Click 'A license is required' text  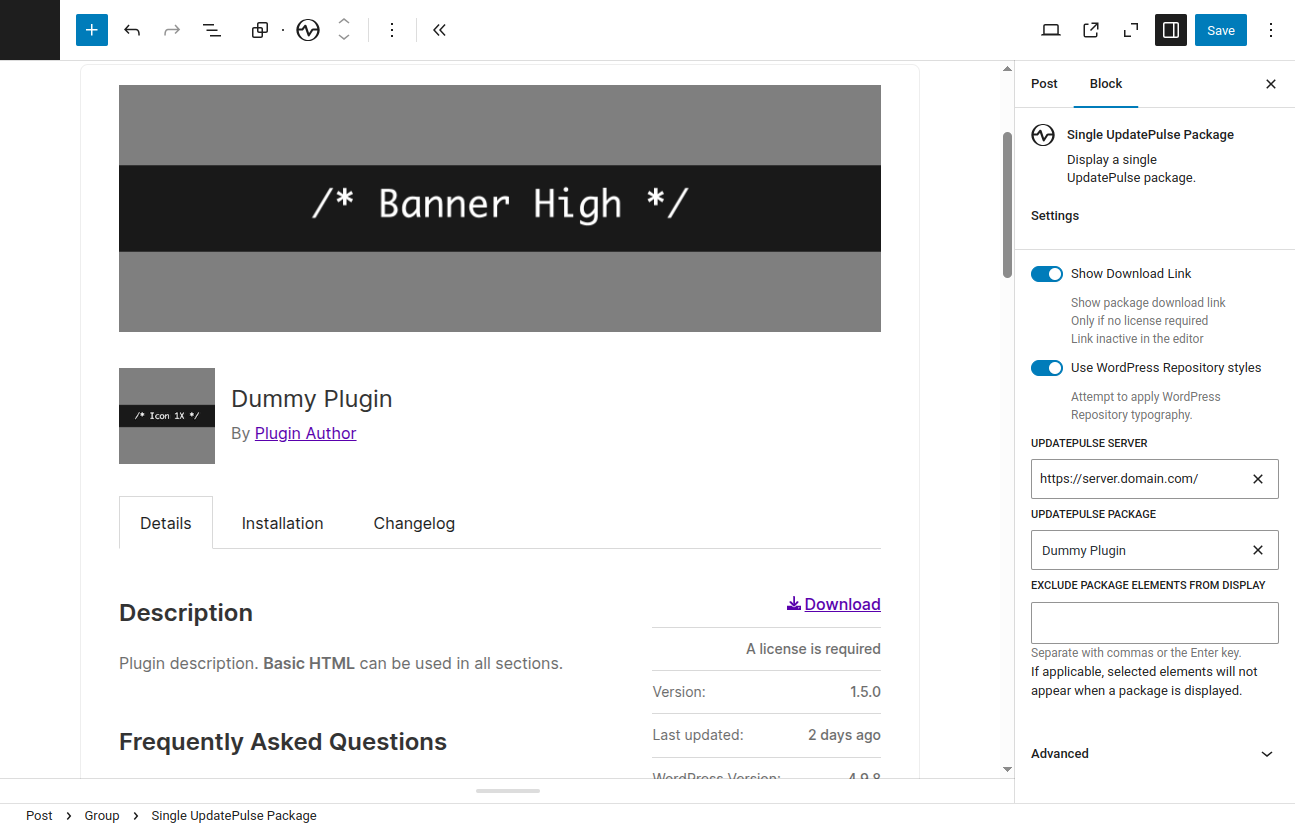(x=813, y=649)
